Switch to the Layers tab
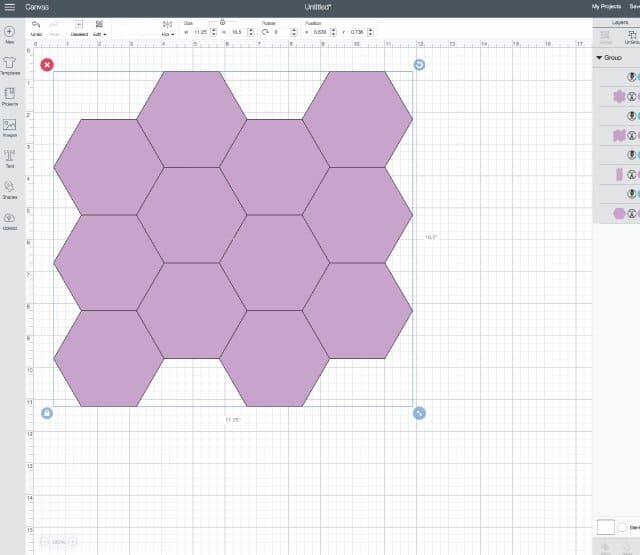The height and width of the screenshot is (555, 640). [x=620, y=22]
